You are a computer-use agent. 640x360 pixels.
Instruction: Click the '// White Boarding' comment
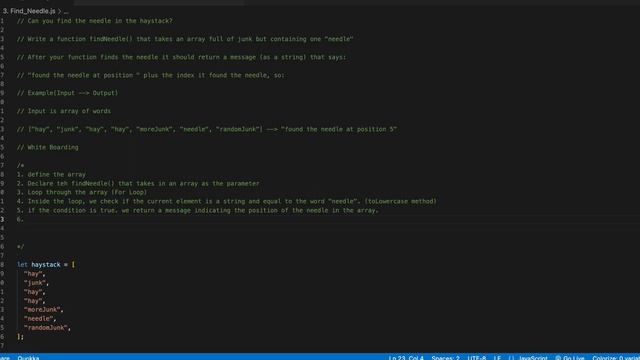(48, 147)
